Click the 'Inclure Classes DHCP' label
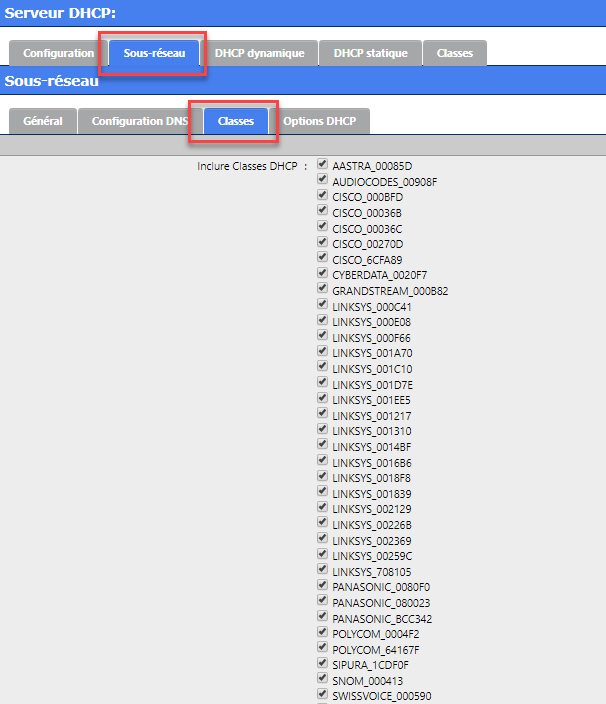Screen dimensions: 606x704 coord(247,166)
